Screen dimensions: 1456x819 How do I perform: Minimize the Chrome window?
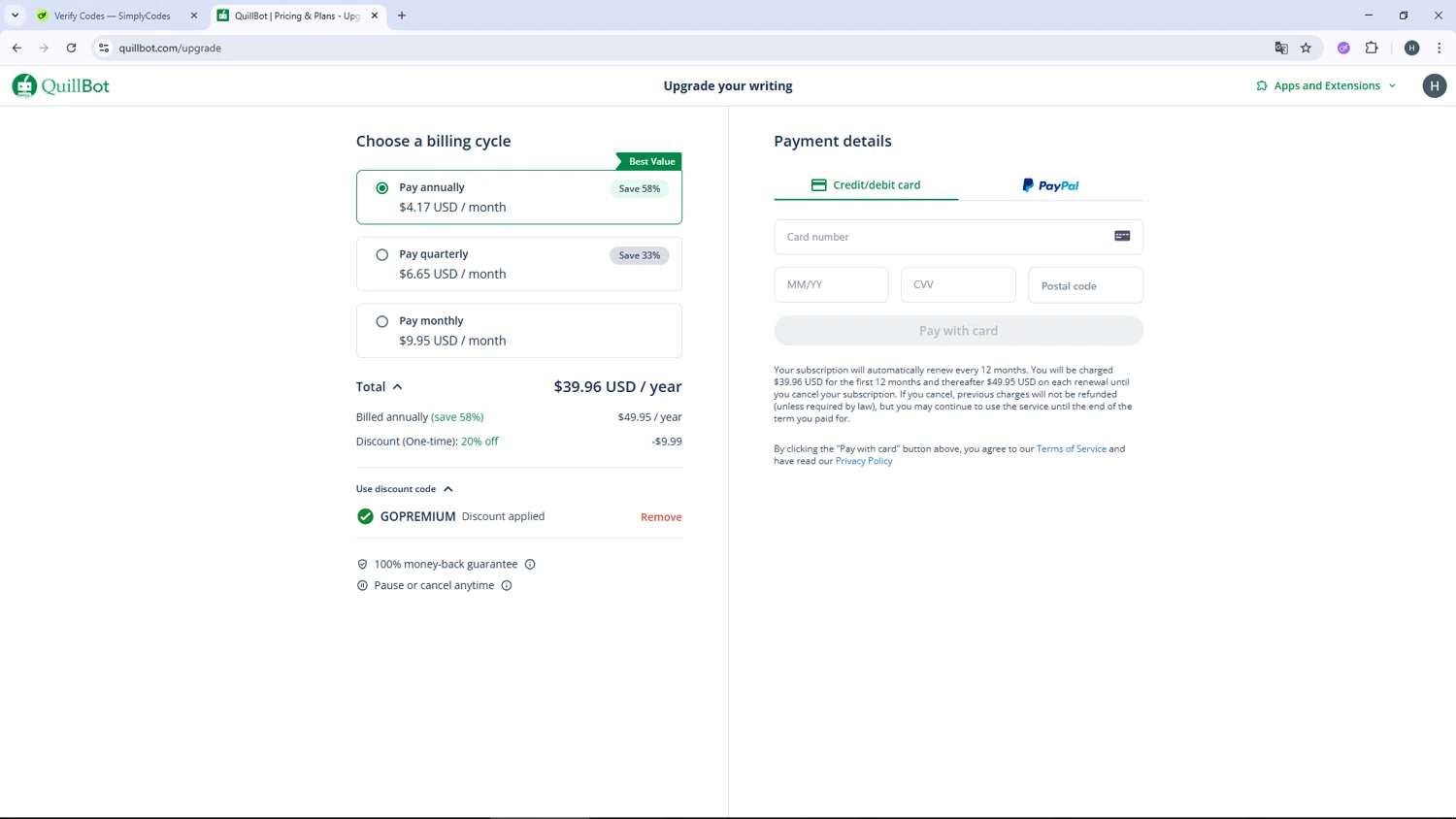click(1369, 16)
